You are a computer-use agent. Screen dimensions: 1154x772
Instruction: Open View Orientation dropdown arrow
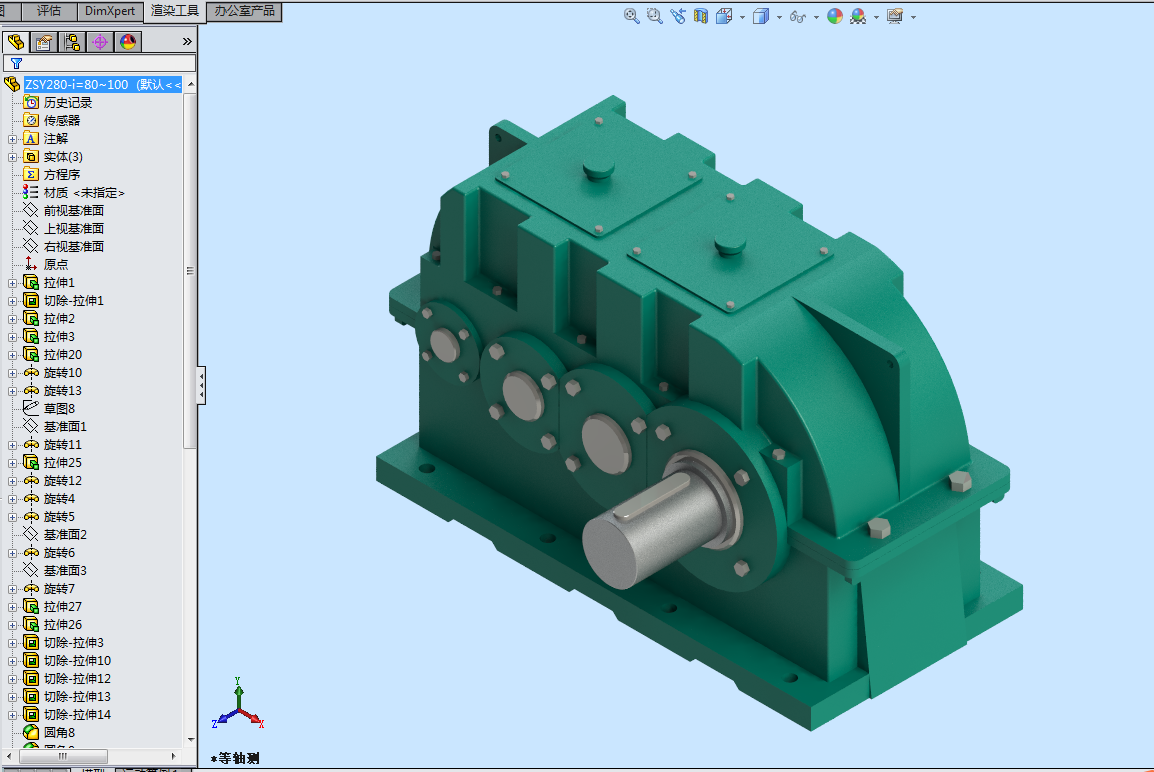tap(742, 17)
